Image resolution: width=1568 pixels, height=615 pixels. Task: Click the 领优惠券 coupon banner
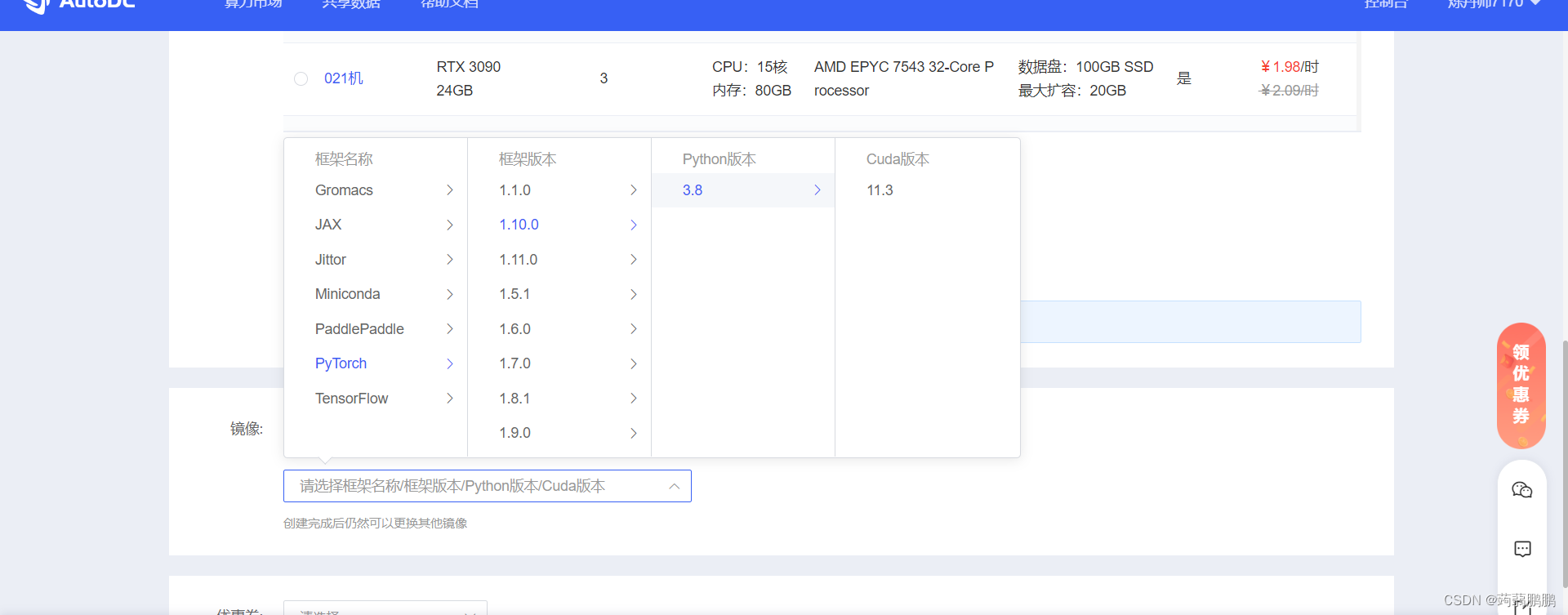coord(1521,385)
